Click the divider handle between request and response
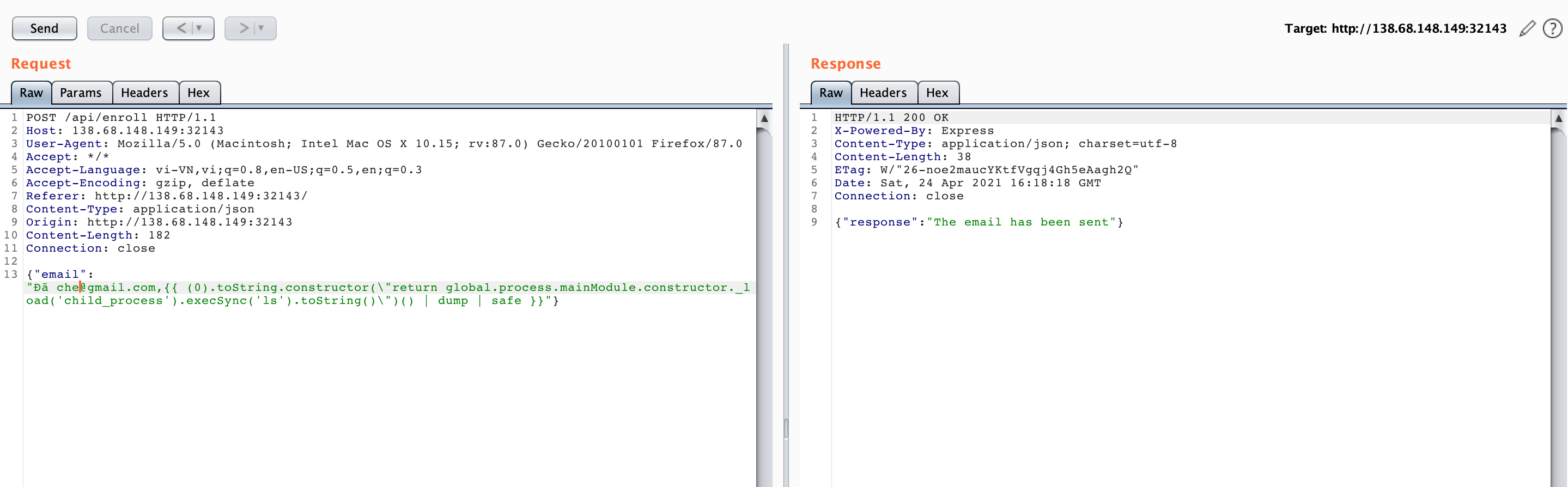 (x=786, y=428)
